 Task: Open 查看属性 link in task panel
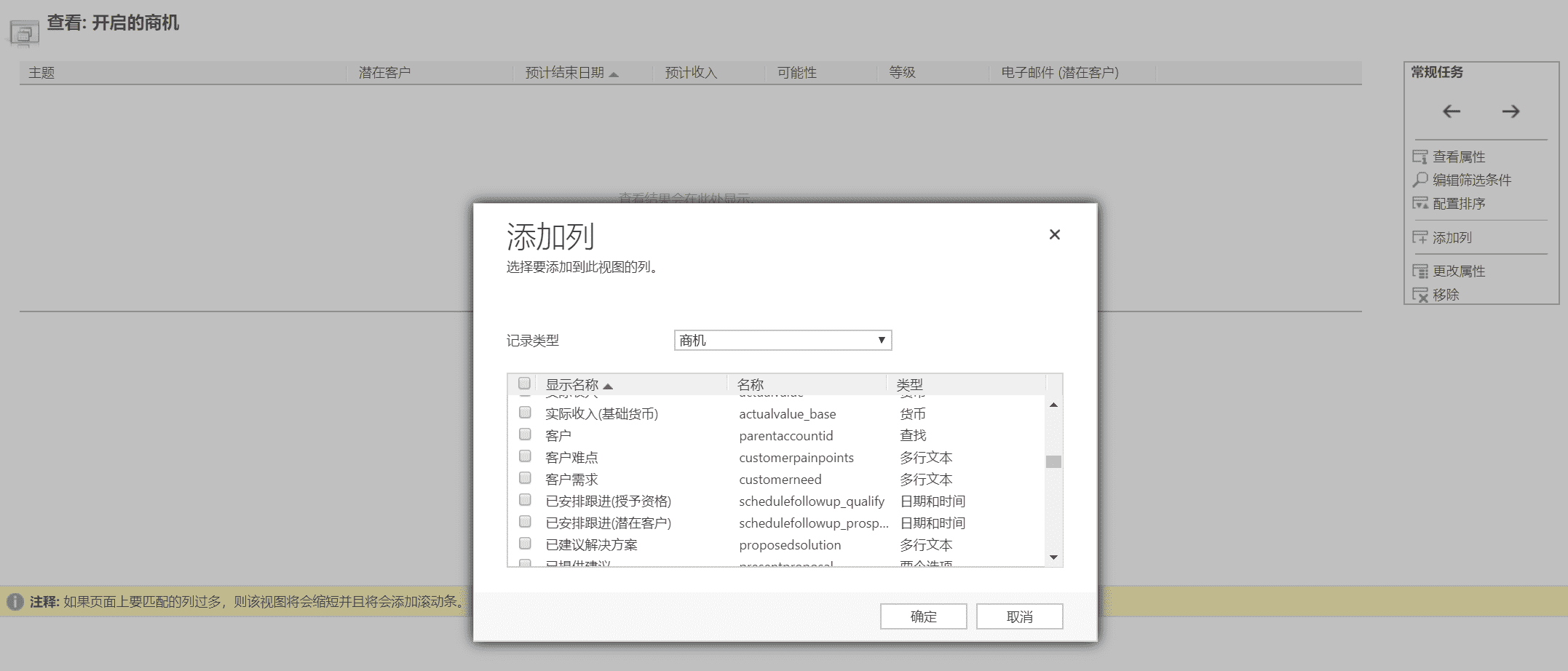point(1459,157)
